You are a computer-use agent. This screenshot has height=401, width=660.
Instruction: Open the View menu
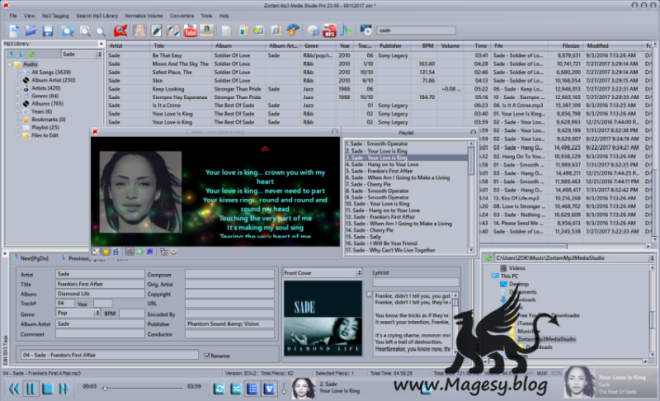(x=29, y=16)
